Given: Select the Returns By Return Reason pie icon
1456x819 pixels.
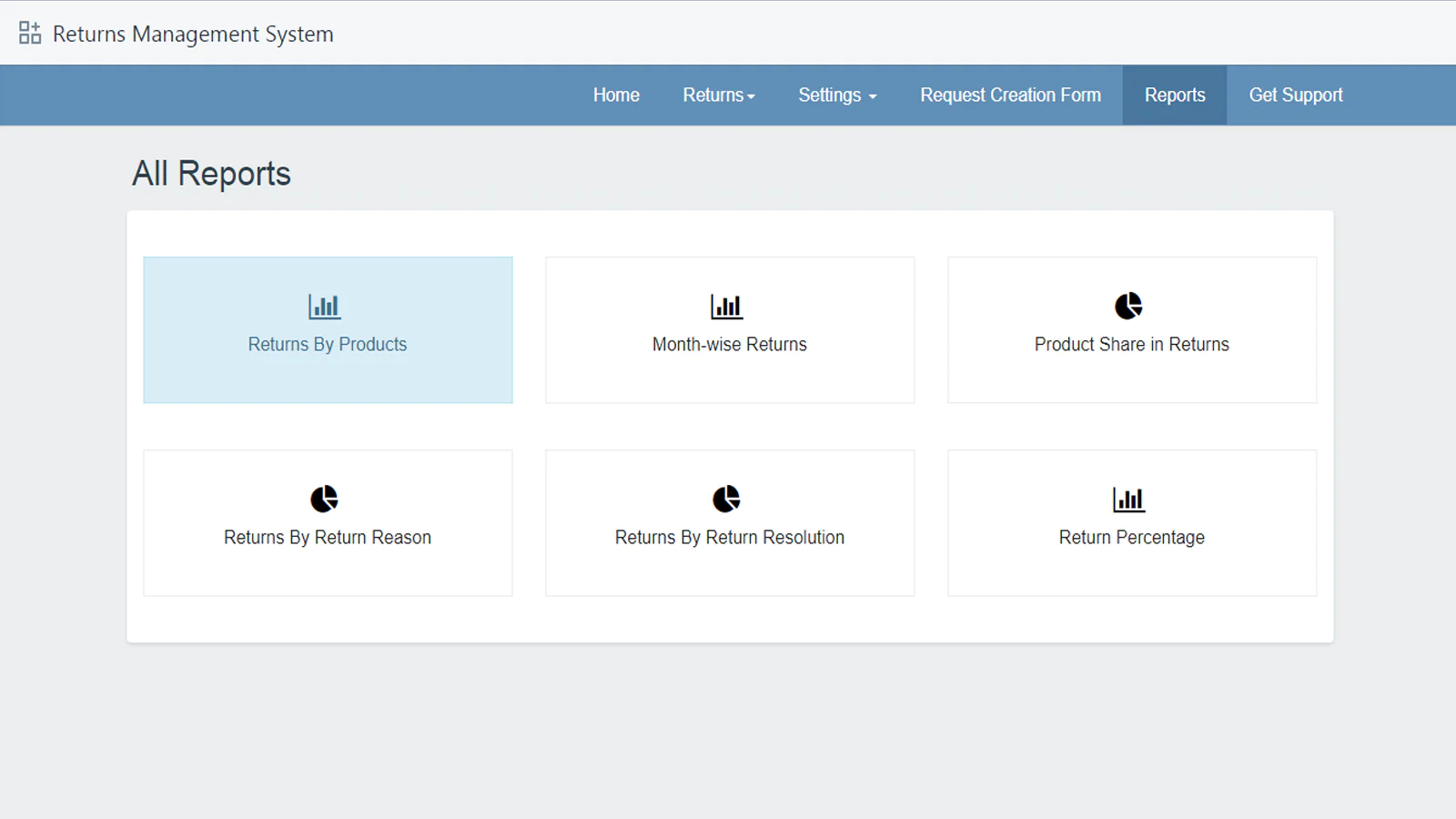Looking at the screenshot, I should click(x=324, y=499).
